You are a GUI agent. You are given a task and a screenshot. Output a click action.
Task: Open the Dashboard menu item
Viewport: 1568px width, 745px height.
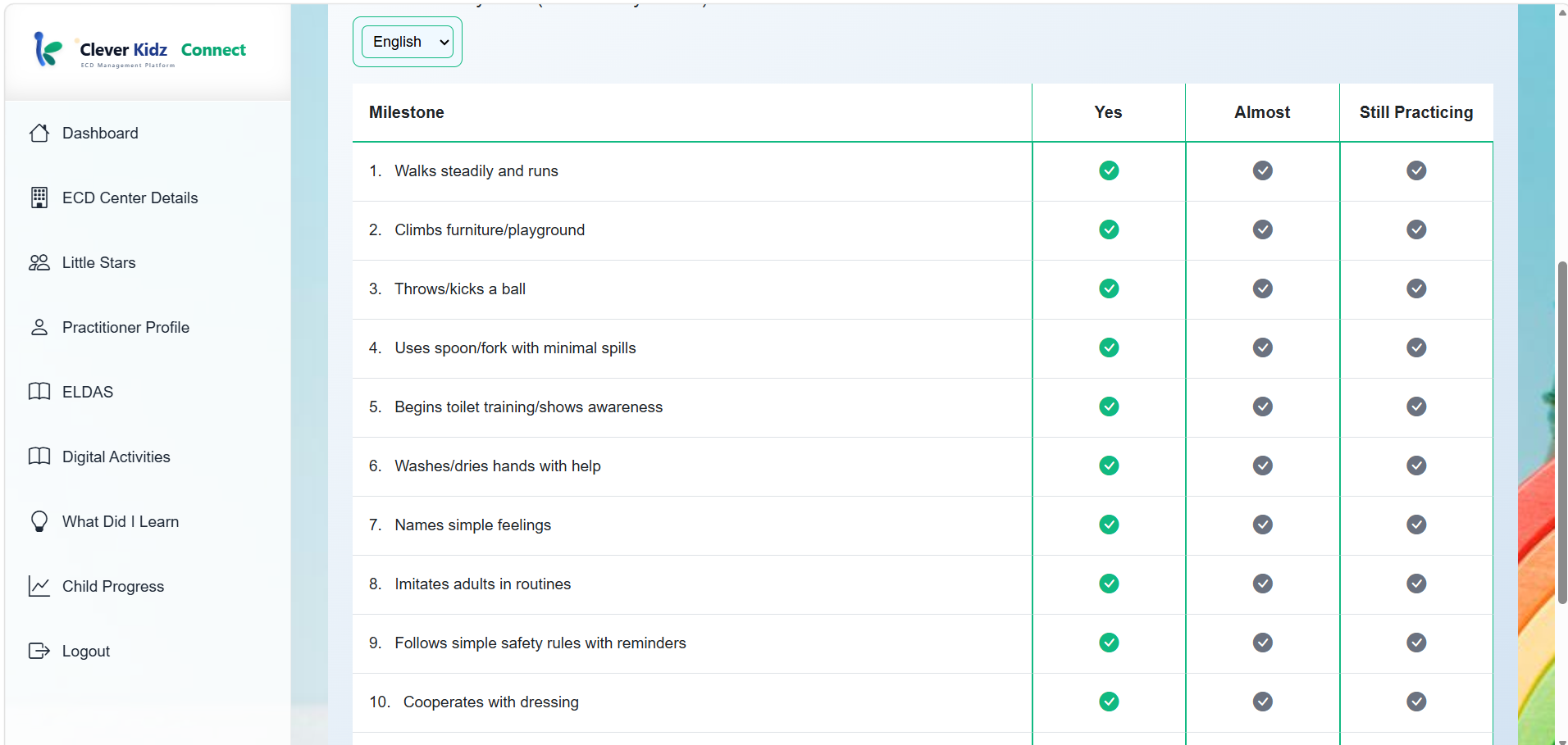click(x=100, y=133)
